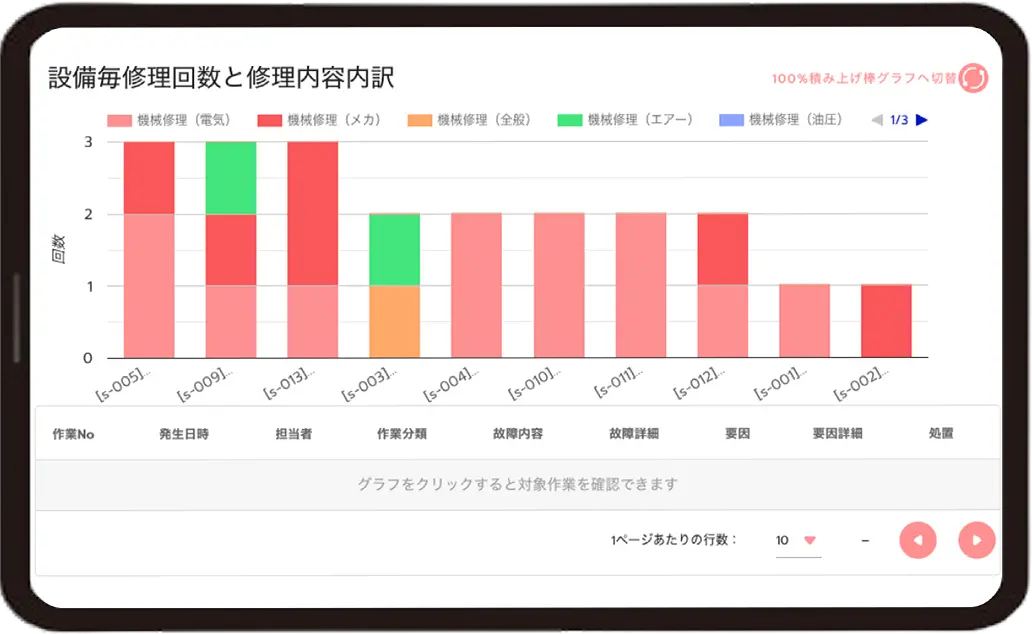1032x634 pixels.
Task: Sort by 作業No column header
Action: coord(73,434)
